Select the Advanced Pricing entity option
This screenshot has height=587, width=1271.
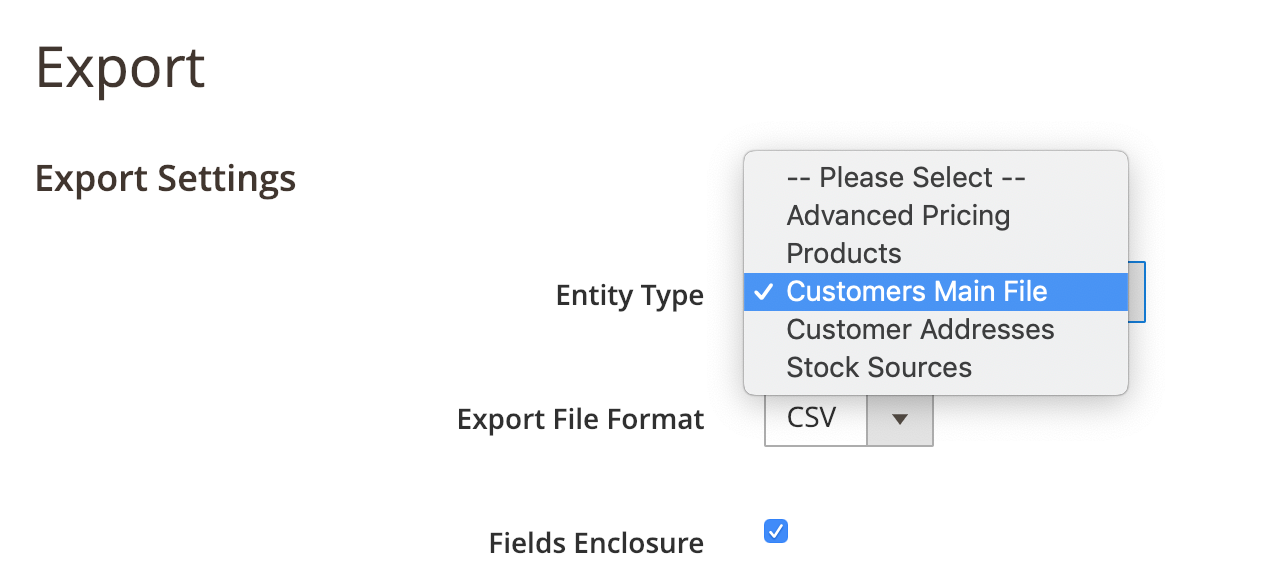point(897,216)
